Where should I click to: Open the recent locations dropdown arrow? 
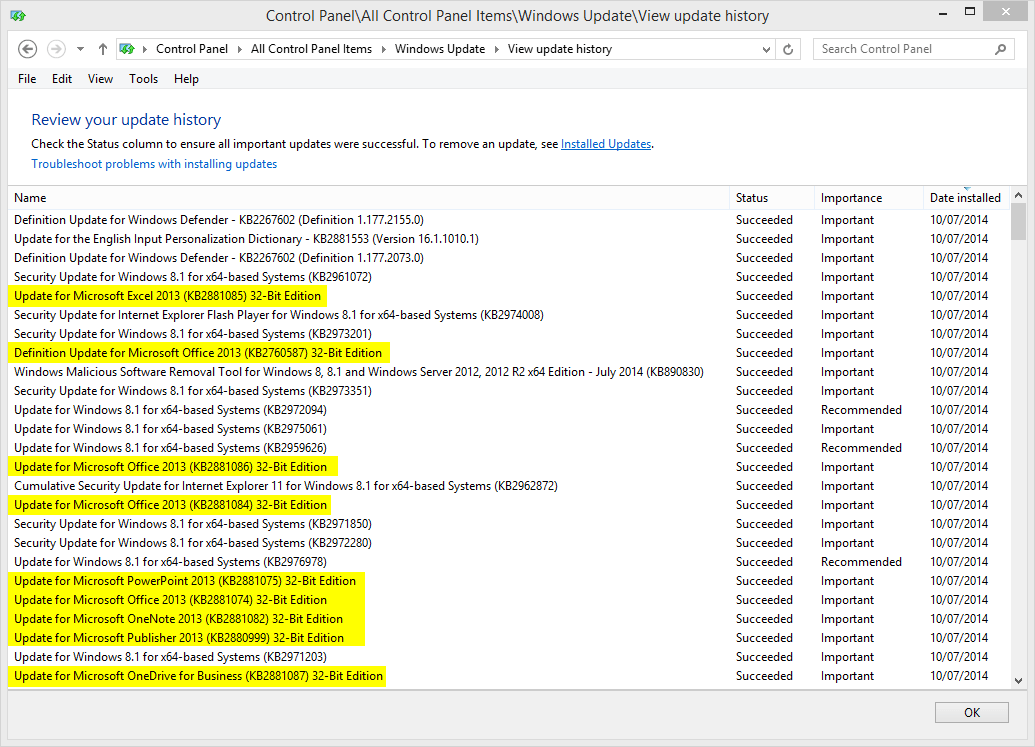(x=80, y=49)
